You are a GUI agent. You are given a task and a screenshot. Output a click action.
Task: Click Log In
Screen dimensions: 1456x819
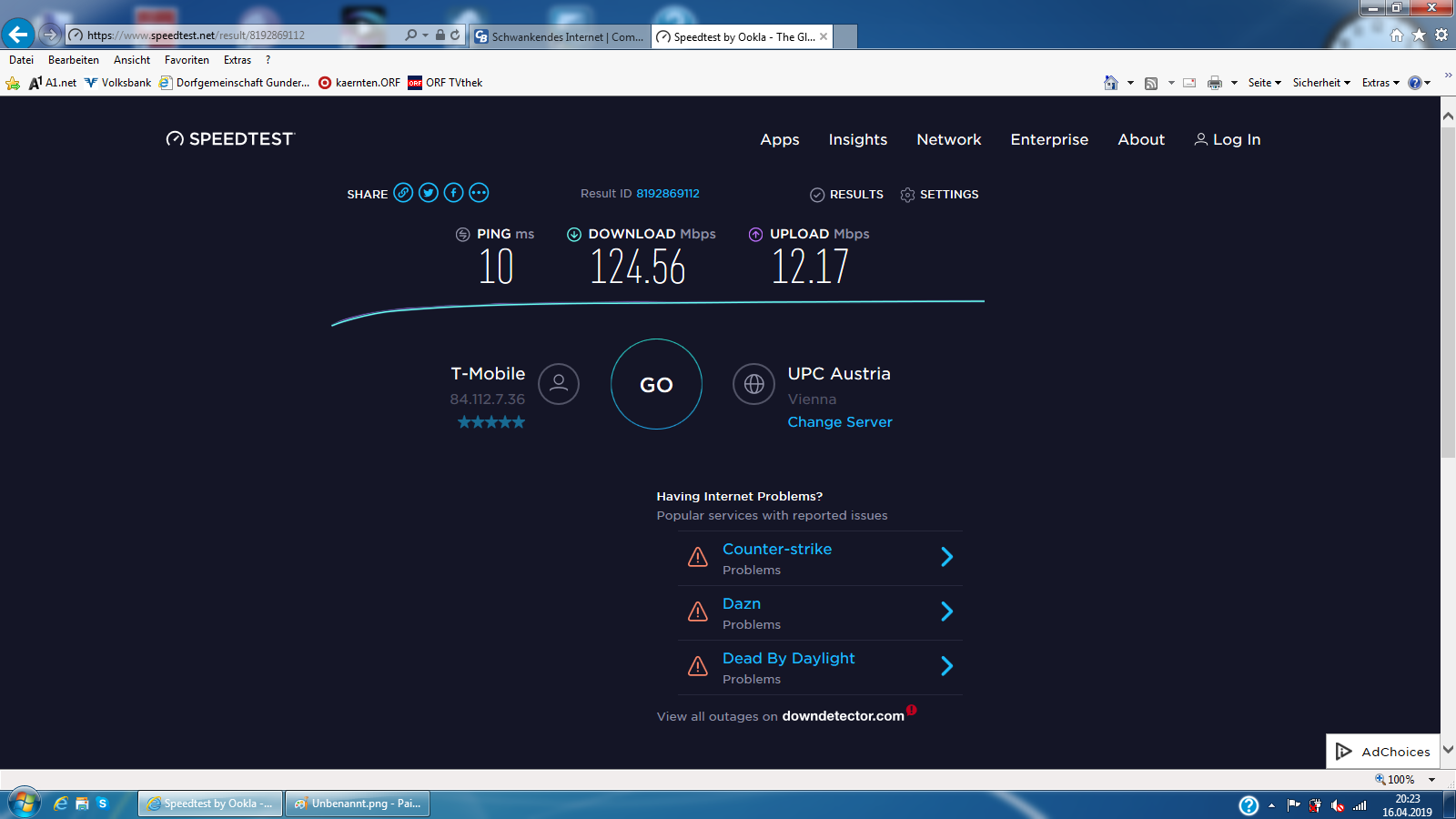(1228, 139)
